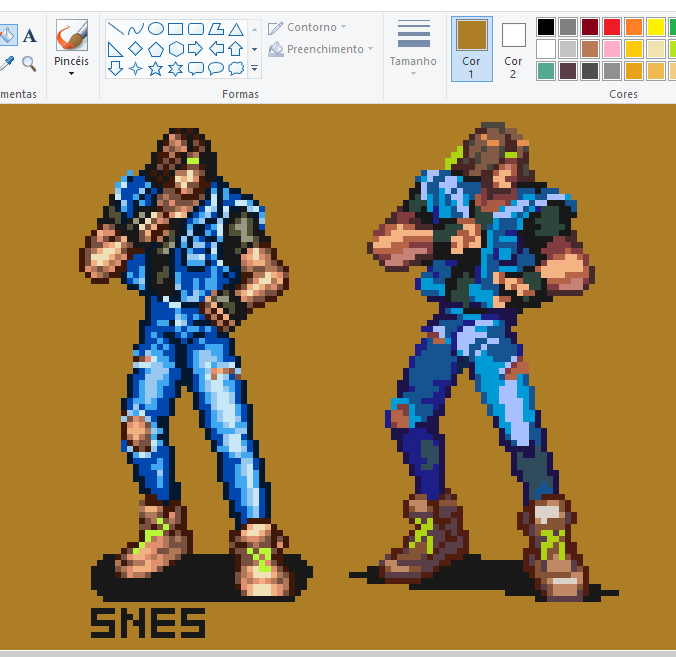Activate the Cor 2 background color
676x657 pixels.
pos(513,49)
